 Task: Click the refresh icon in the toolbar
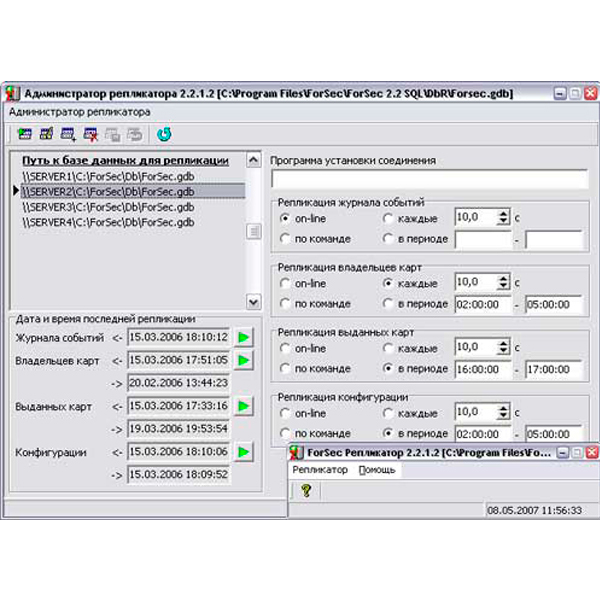pos(165,133)
